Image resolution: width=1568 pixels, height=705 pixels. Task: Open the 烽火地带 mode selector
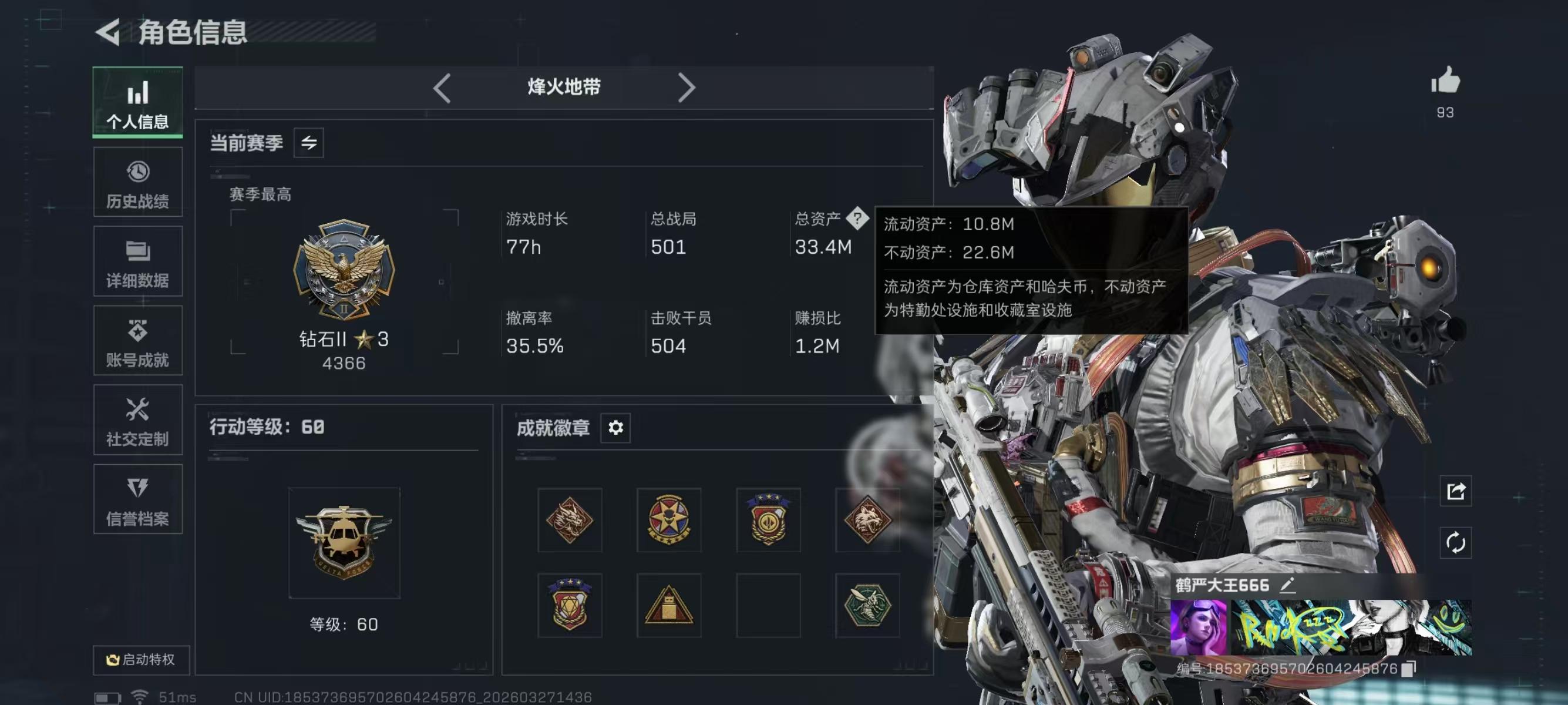tap(564, 87)
